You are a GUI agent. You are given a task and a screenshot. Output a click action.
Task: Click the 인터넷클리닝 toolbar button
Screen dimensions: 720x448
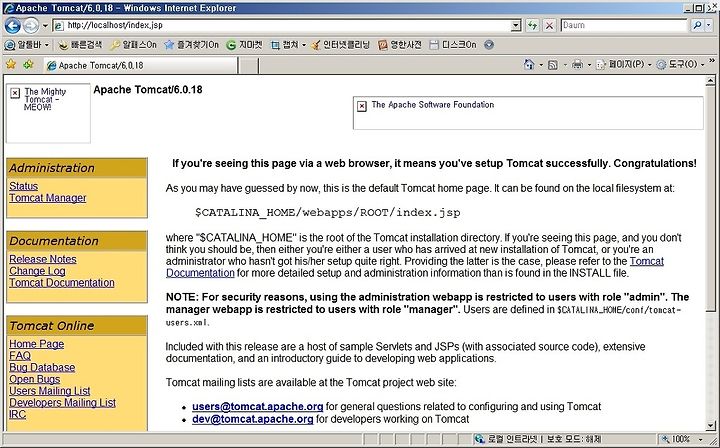coord(340,45)
